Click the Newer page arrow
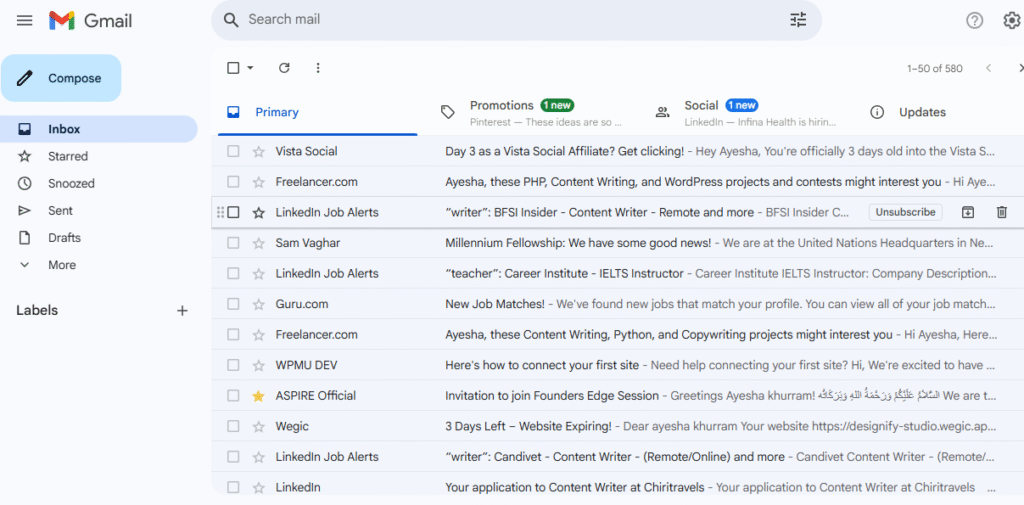Image resolution: width=1024 pixels, height=505 pixels. click(989, 68)
